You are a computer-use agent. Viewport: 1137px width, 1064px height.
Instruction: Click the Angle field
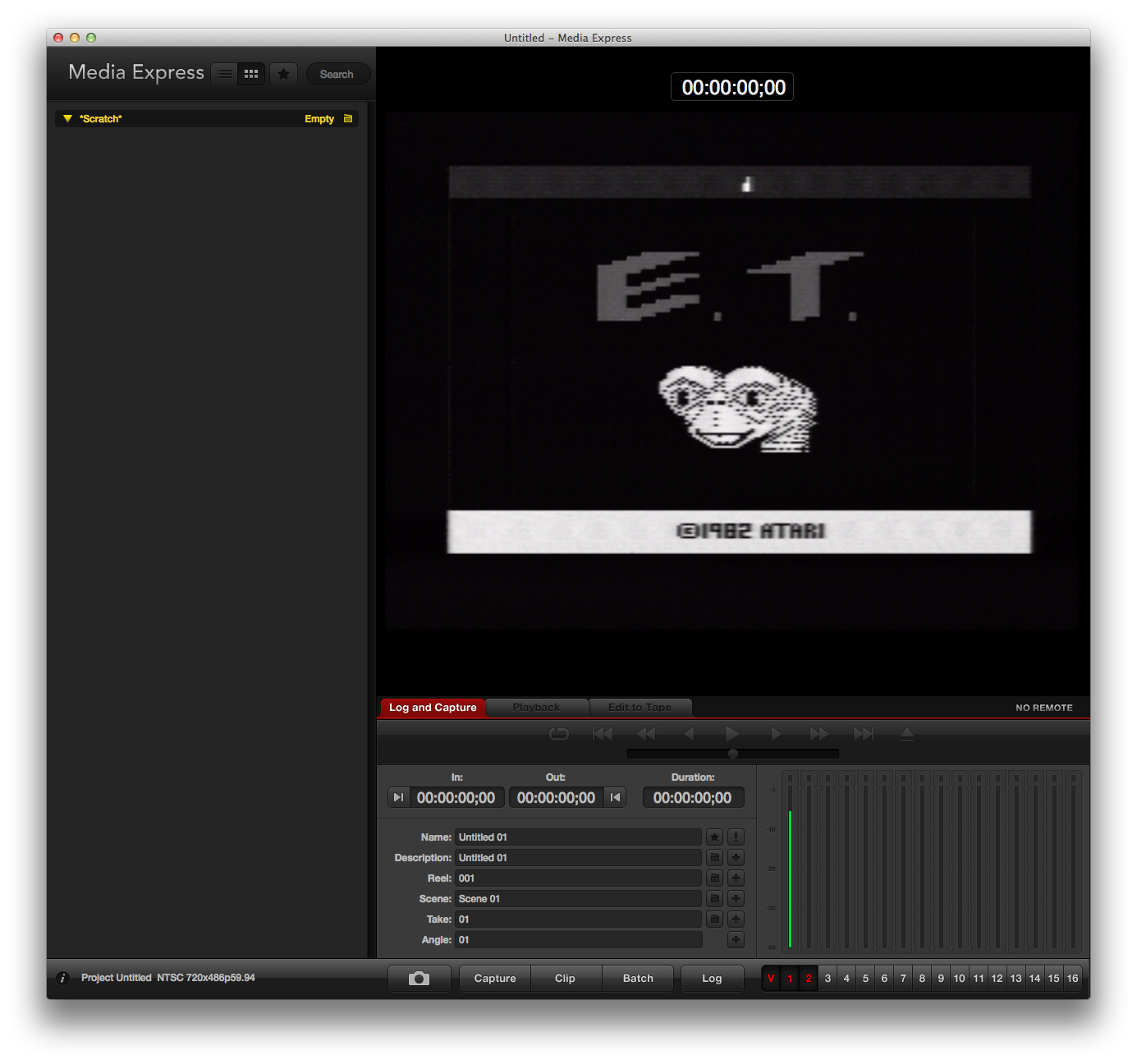[x=578, y=940]
